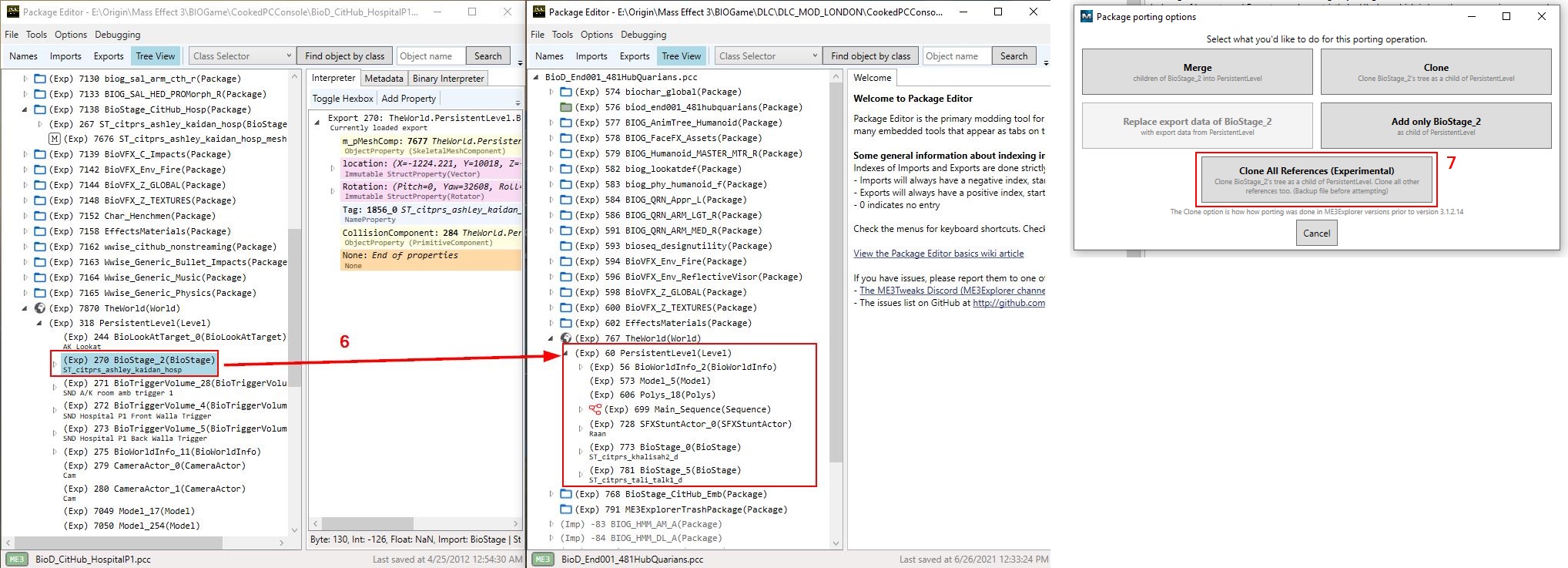This screenshot has width=1568, height=568.
Task: Click folder icon of 7130 biog_sal_arm_cth_r package
Action: pos(40,79)
